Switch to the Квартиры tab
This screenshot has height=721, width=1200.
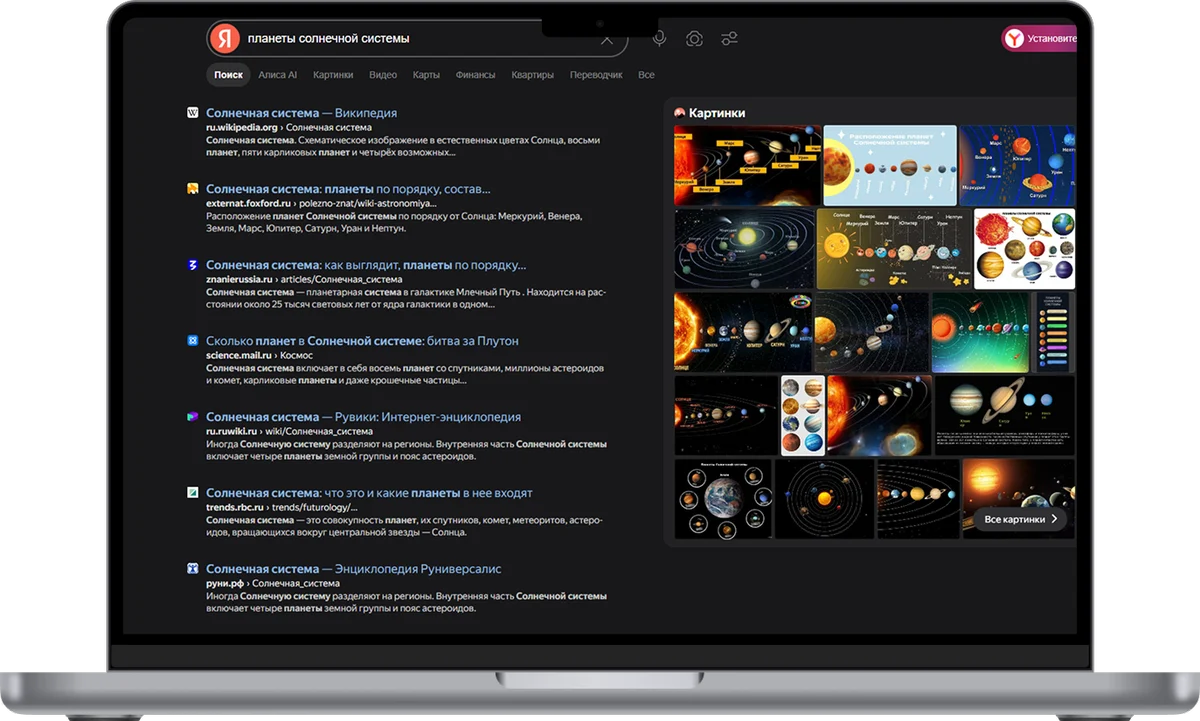tap(532, 75)
